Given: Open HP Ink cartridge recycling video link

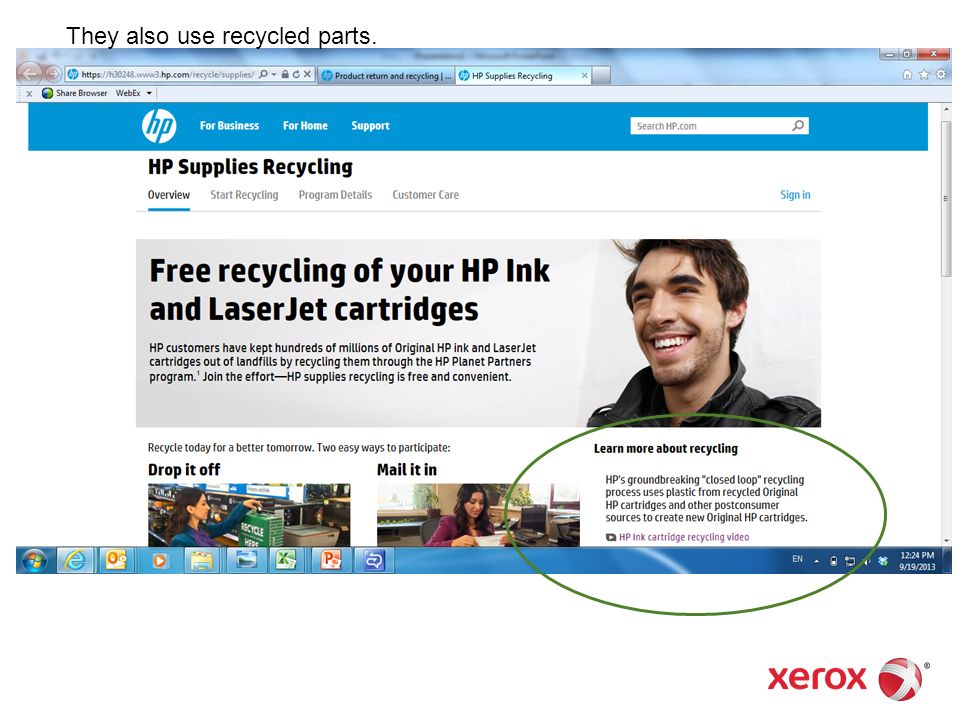Looking at the screenshot, I should coord(684,537).
